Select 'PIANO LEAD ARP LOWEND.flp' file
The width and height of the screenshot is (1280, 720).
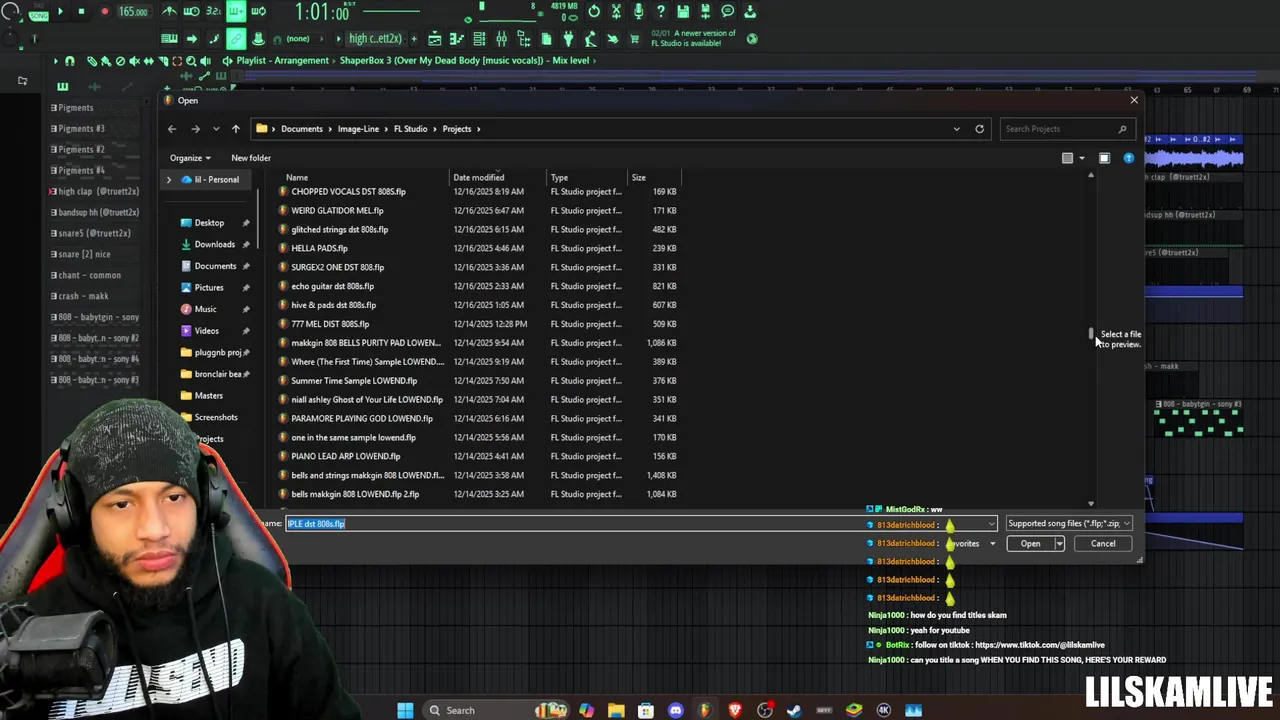click(x=345, y=456)
